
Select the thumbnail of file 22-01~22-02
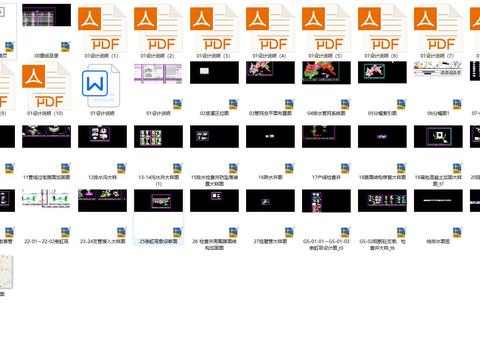[46, 199]
